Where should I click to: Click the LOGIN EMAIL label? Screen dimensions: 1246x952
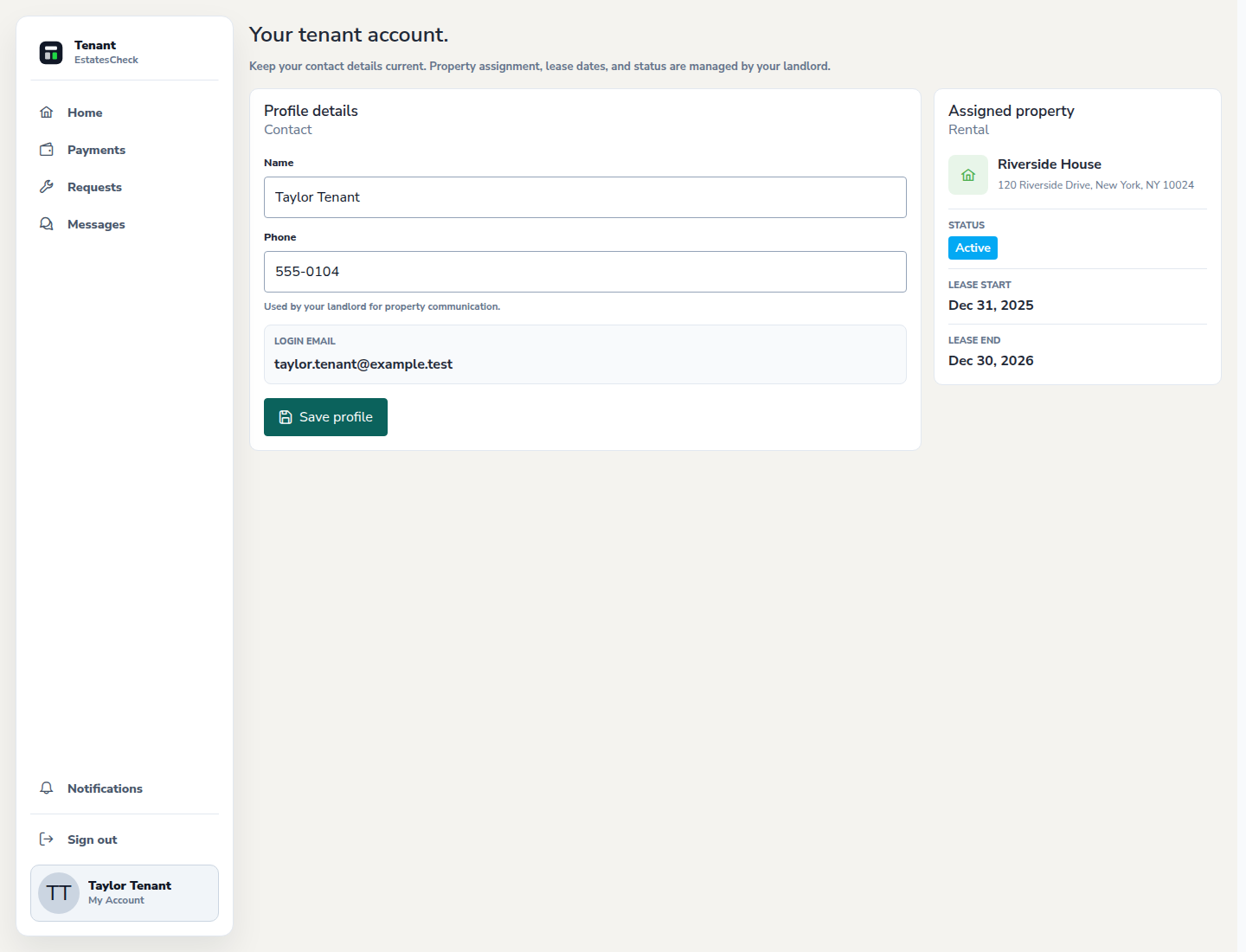tap(305, 341)
